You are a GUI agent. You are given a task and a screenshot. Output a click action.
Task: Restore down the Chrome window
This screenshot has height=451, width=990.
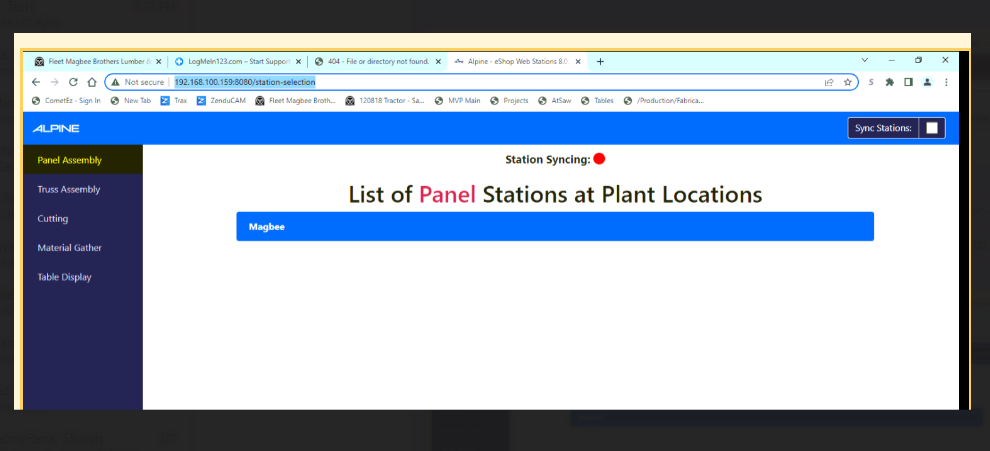[x=919, y=60]
